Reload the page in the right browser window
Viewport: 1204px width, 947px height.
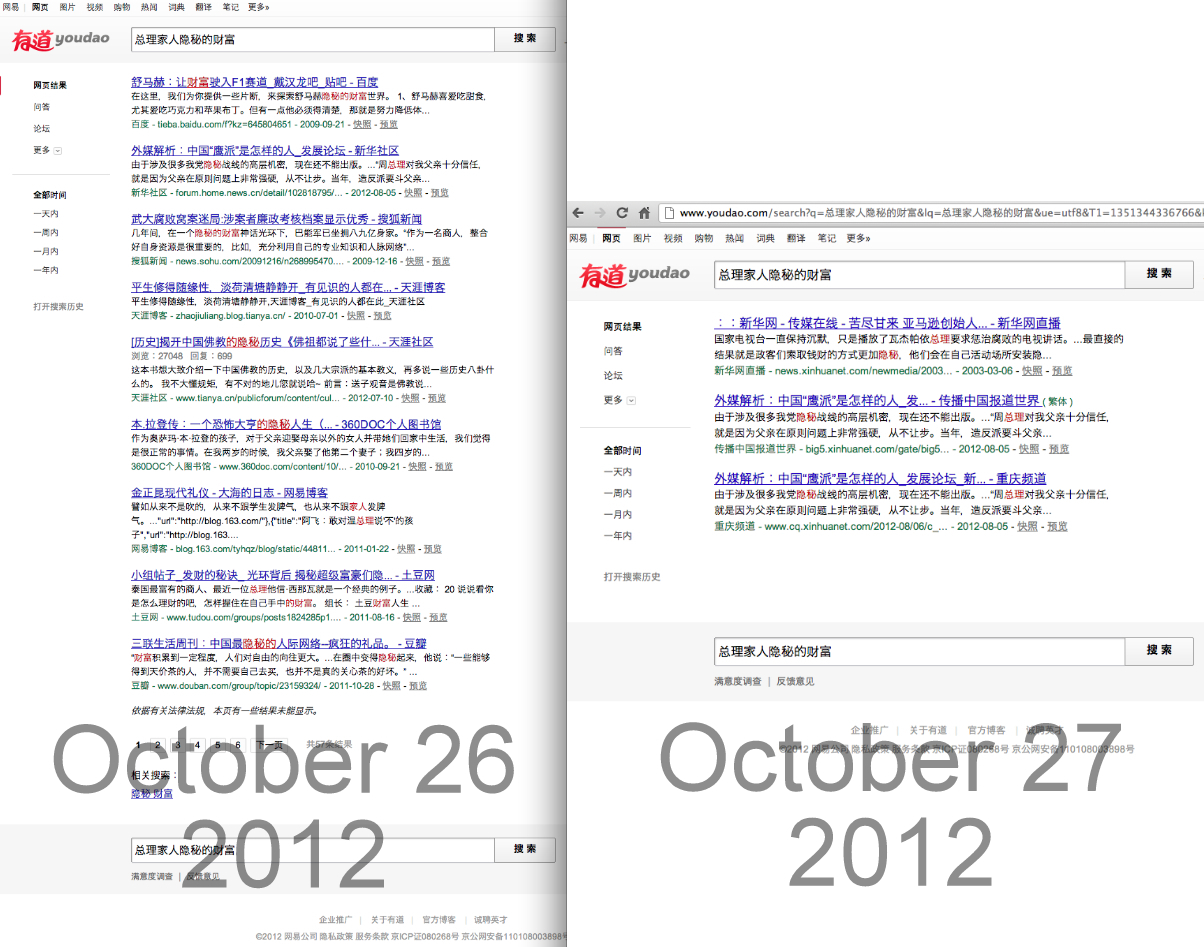pos(622,213)
